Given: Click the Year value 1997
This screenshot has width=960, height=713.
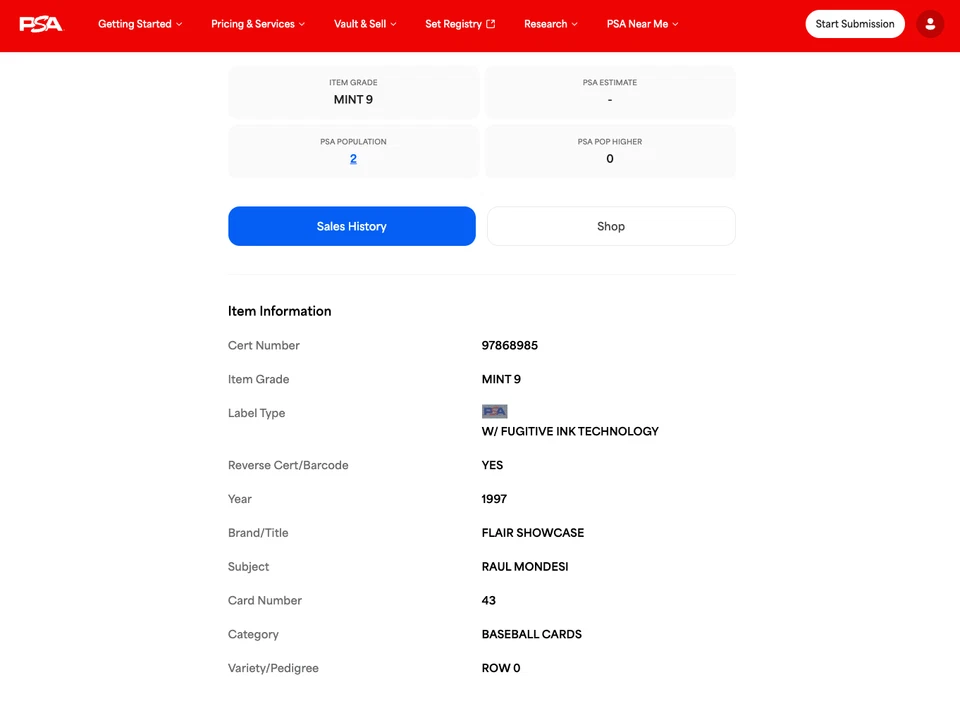Looking at the screenshot, I should point(494,499).
